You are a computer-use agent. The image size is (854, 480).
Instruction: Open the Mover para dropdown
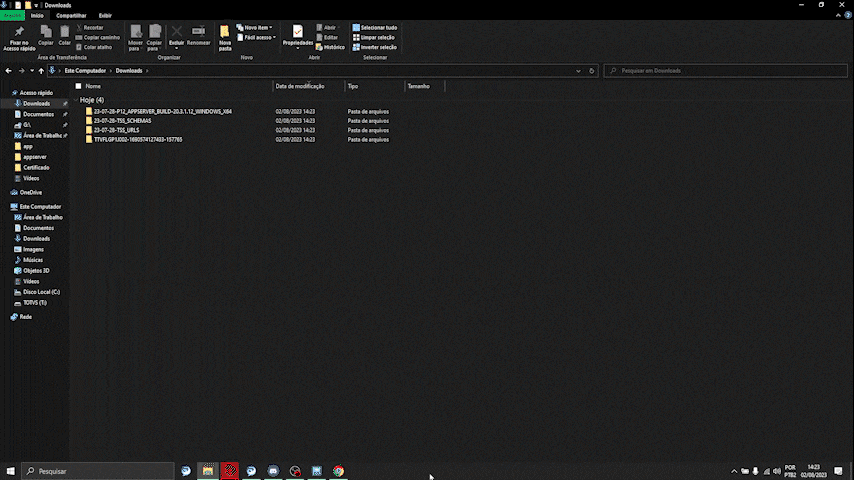pos(135,38)
